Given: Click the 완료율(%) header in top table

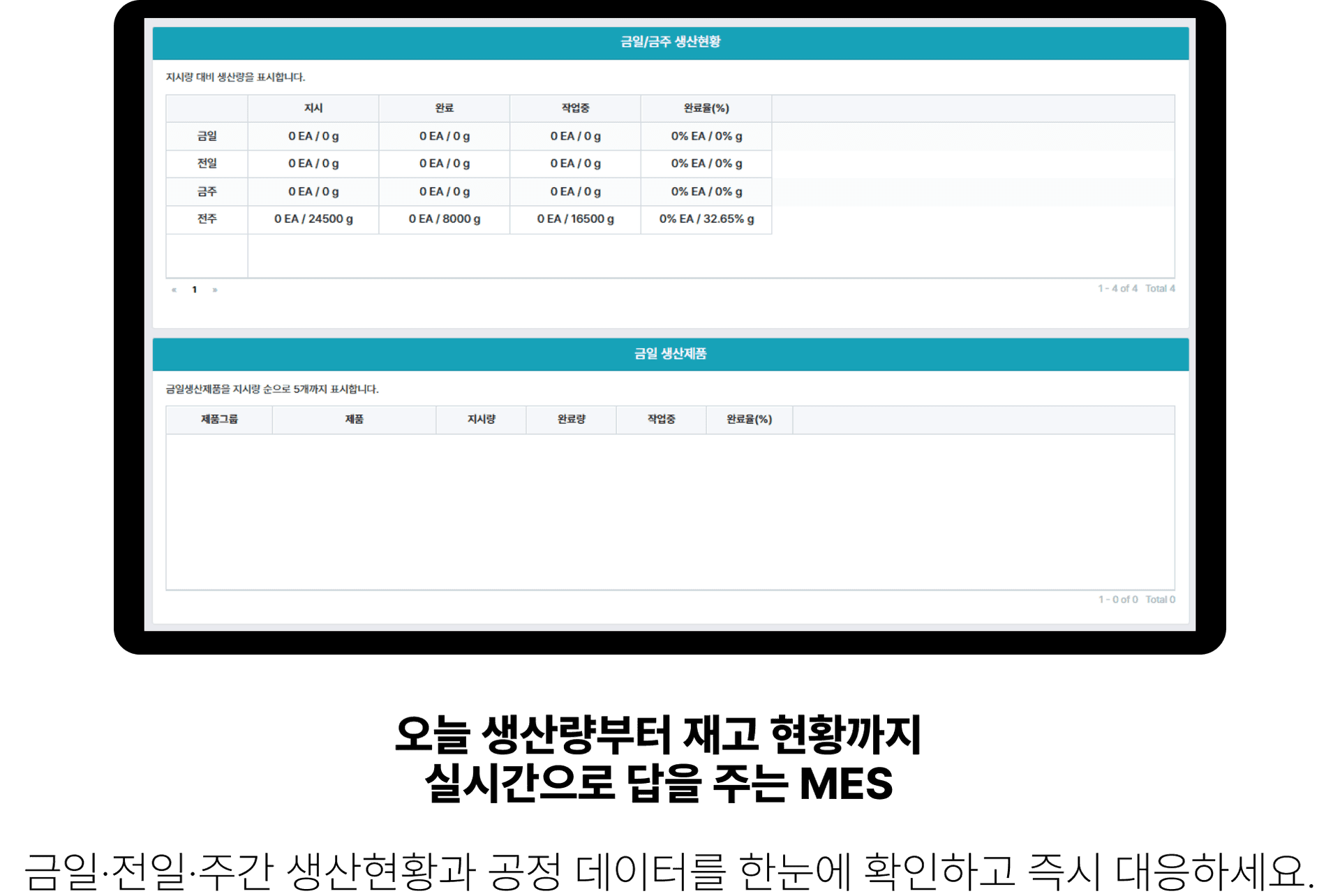Looking at the screenshot, I should (x=706, y=108).
